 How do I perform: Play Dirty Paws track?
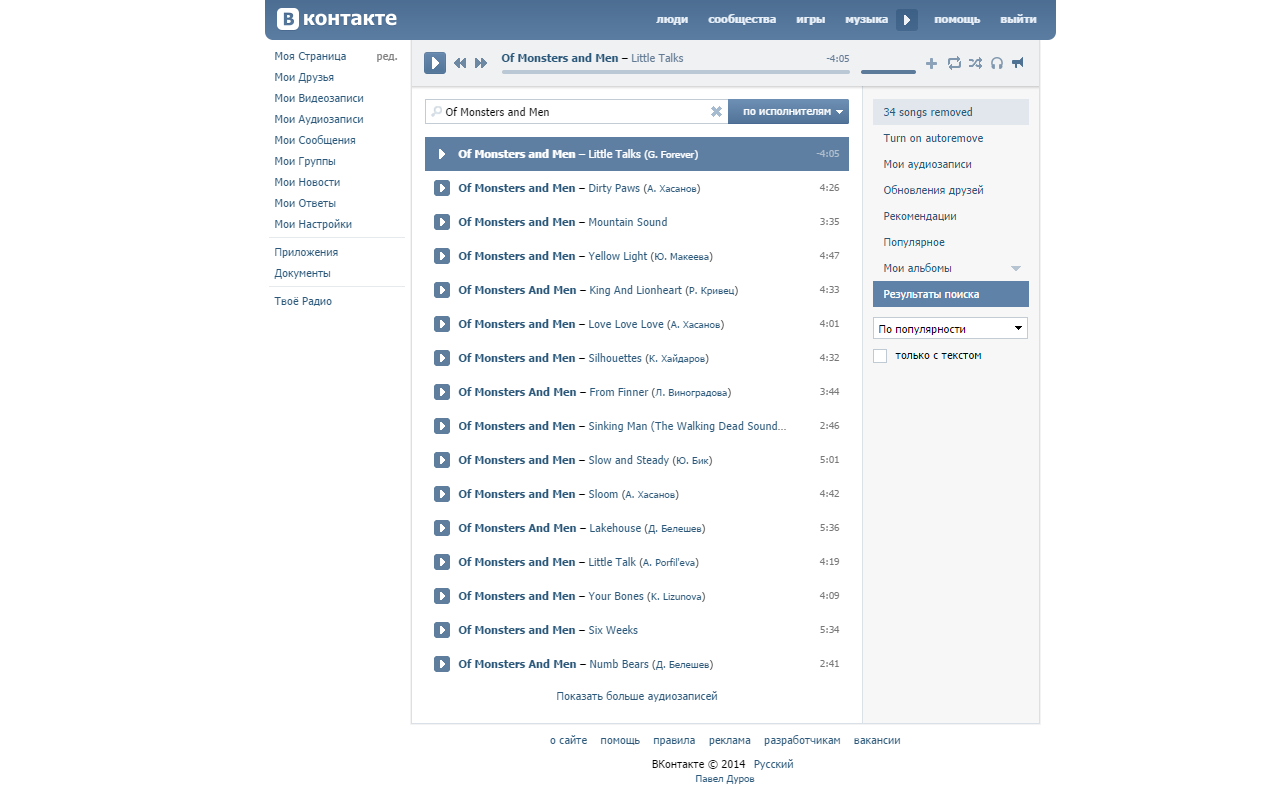(442, 188)
